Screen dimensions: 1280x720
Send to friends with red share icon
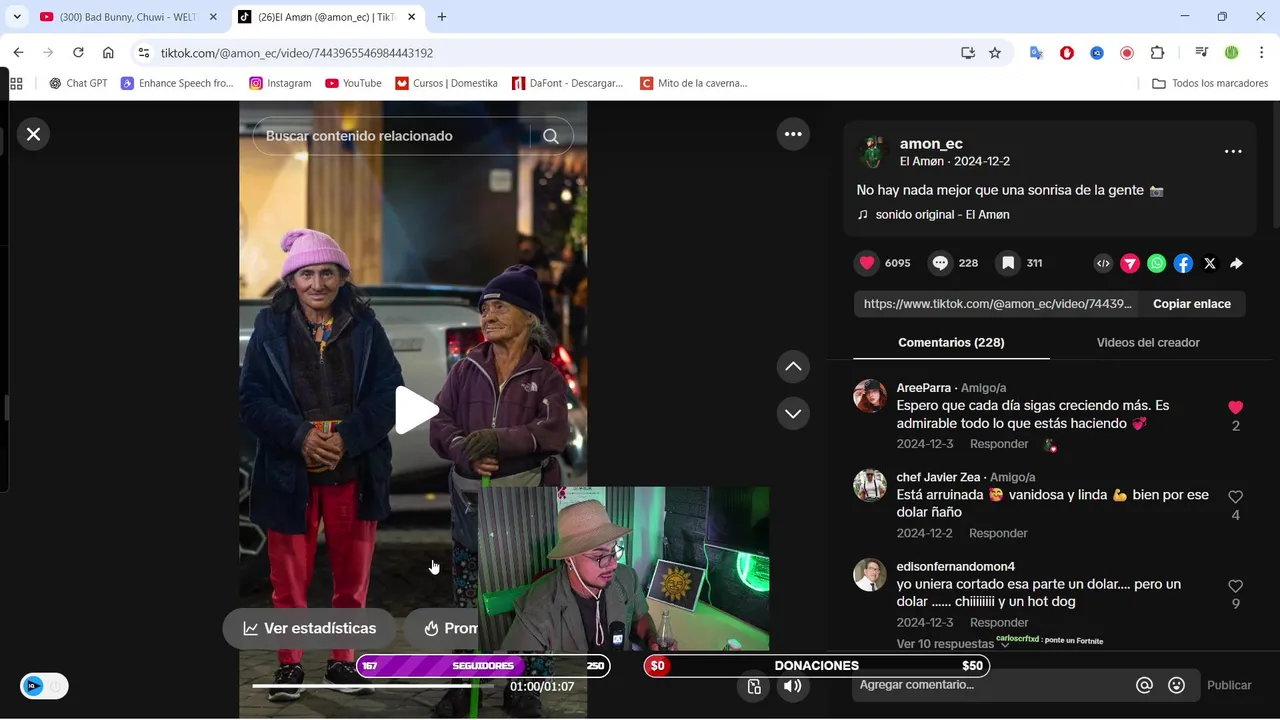coord(1130,263)
